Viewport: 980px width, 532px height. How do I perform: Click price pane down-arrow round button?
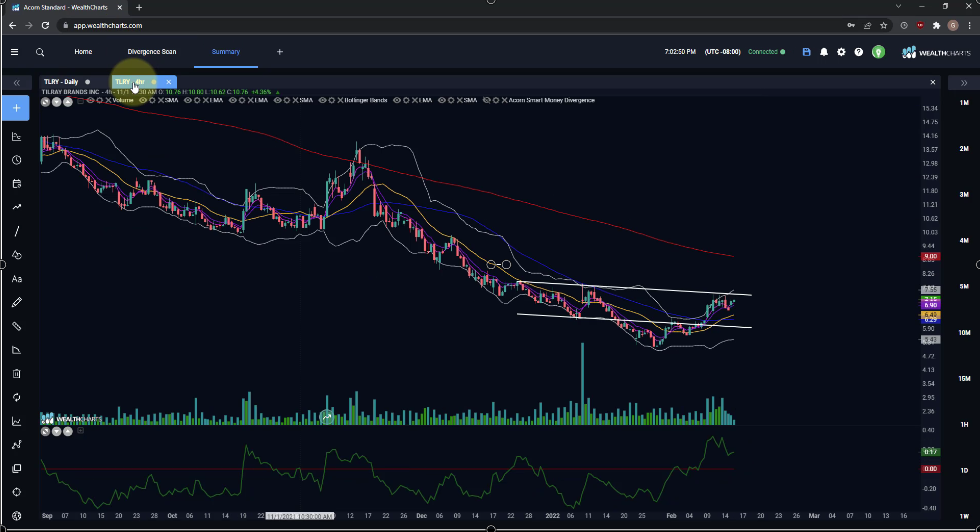(x=56, y=102)
